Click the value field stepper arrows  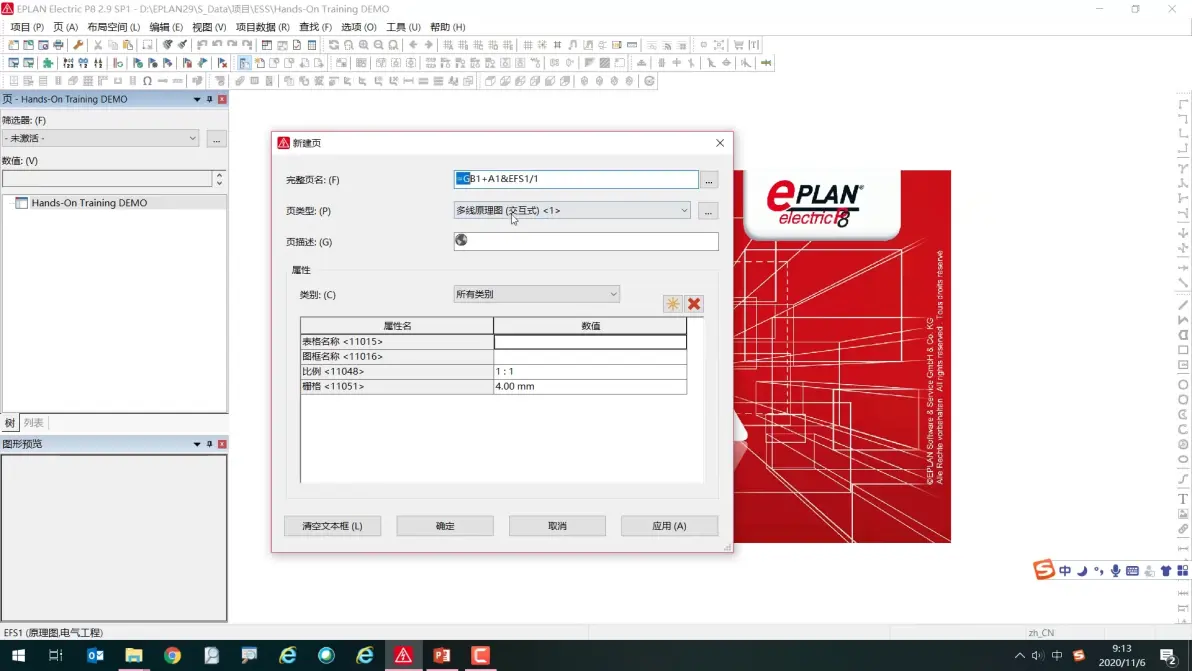click(219, 179)
